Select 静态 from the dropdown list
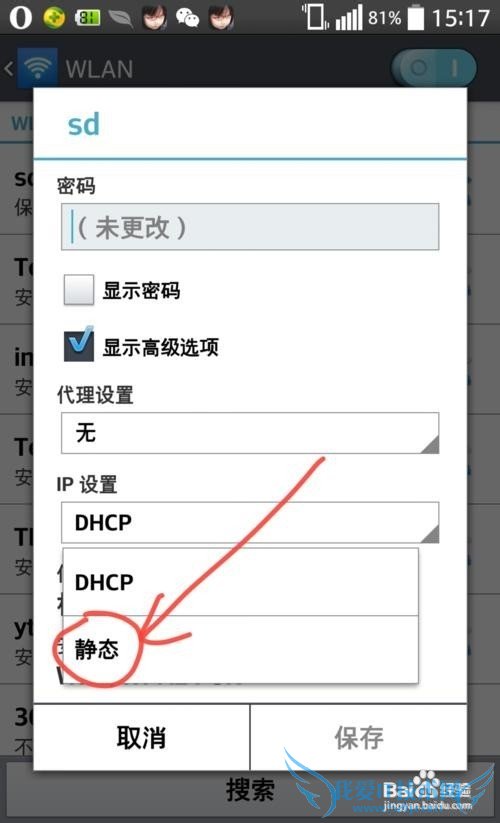The image size is (500, 823). [240, 649]
